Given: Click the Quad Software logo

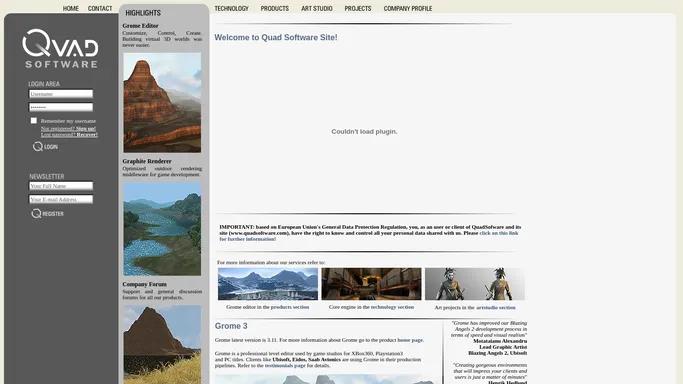Looking at the screenshot, I should pyautogui.click(x=61, y=48).
